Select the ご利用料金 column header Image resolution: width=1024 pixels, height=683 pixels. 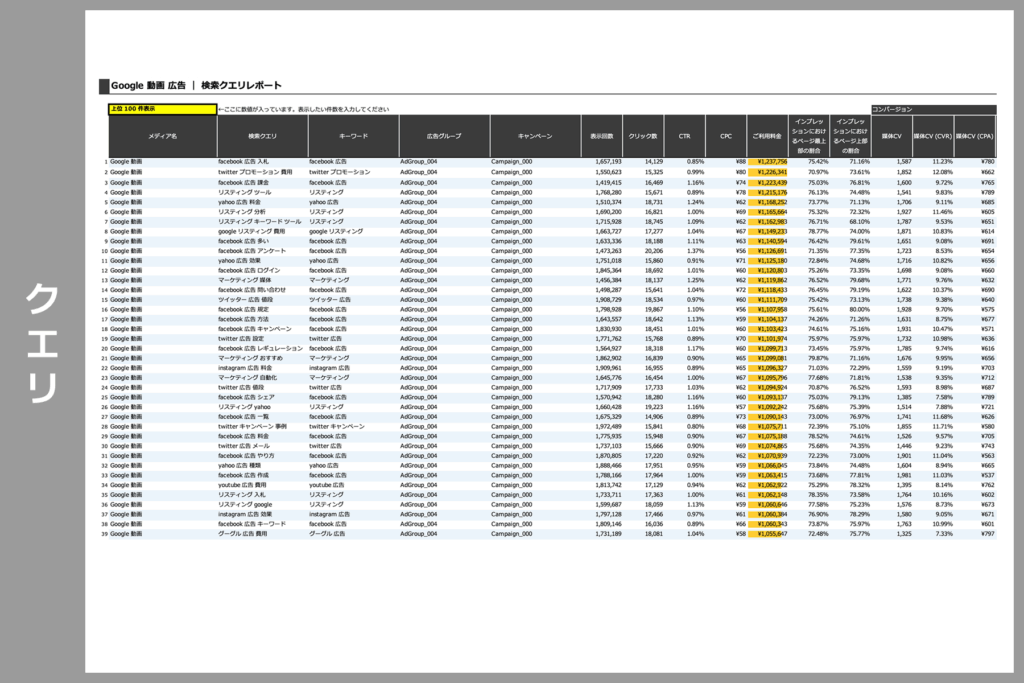click(x=768, y=135)
